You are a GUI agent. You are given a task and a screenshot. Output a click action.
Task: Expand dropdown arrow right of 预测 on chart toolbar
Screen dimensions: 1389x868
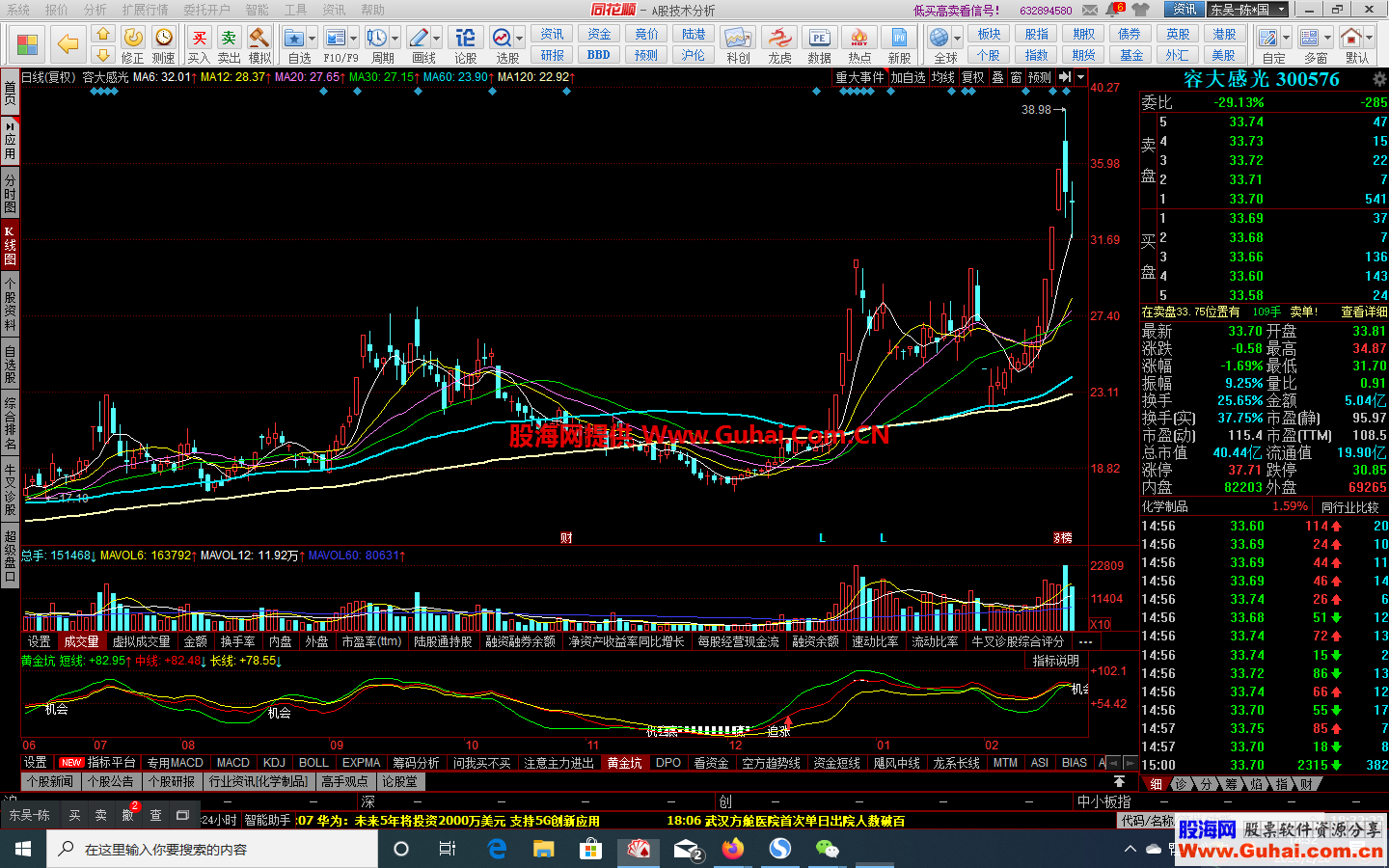pos(1081,77)
